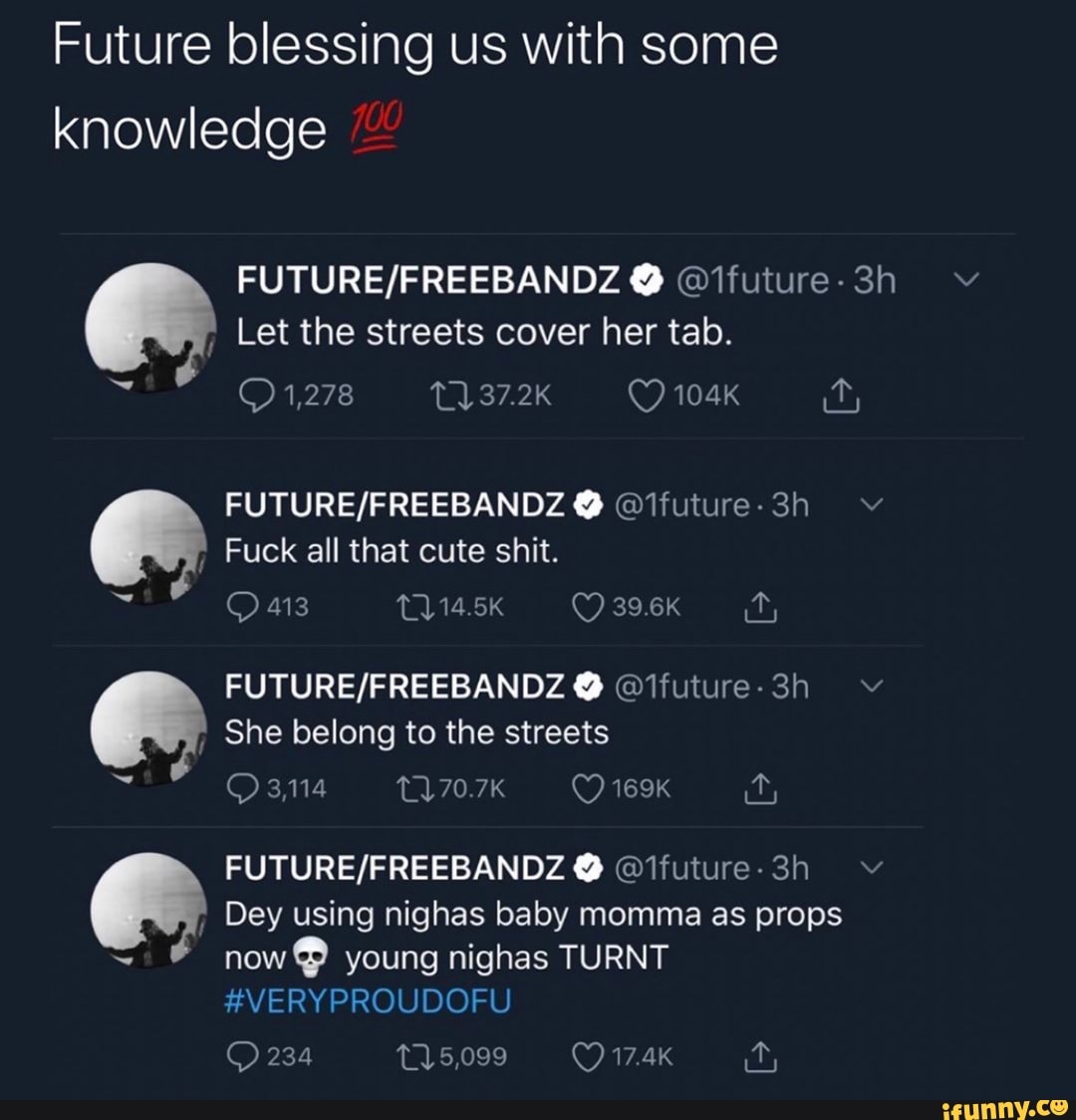Viewport: 1076px width, 1120px height.
Task: Reply to the "She belong to the streets" tweet
Action: [x=243, y=790]
